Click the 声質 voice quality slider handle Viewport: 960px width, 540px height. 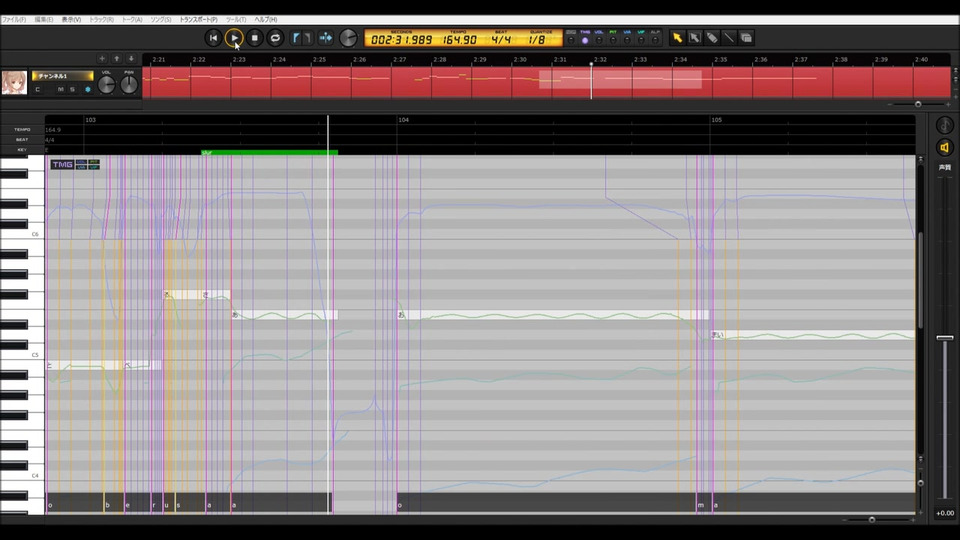click(945, 338)
